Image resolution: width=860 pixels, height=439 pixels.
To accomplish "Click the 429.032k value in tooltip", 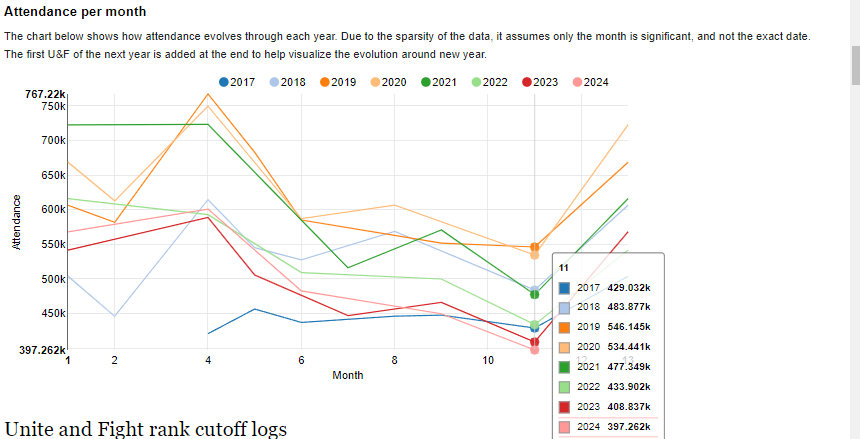I will tap(629, 288).
